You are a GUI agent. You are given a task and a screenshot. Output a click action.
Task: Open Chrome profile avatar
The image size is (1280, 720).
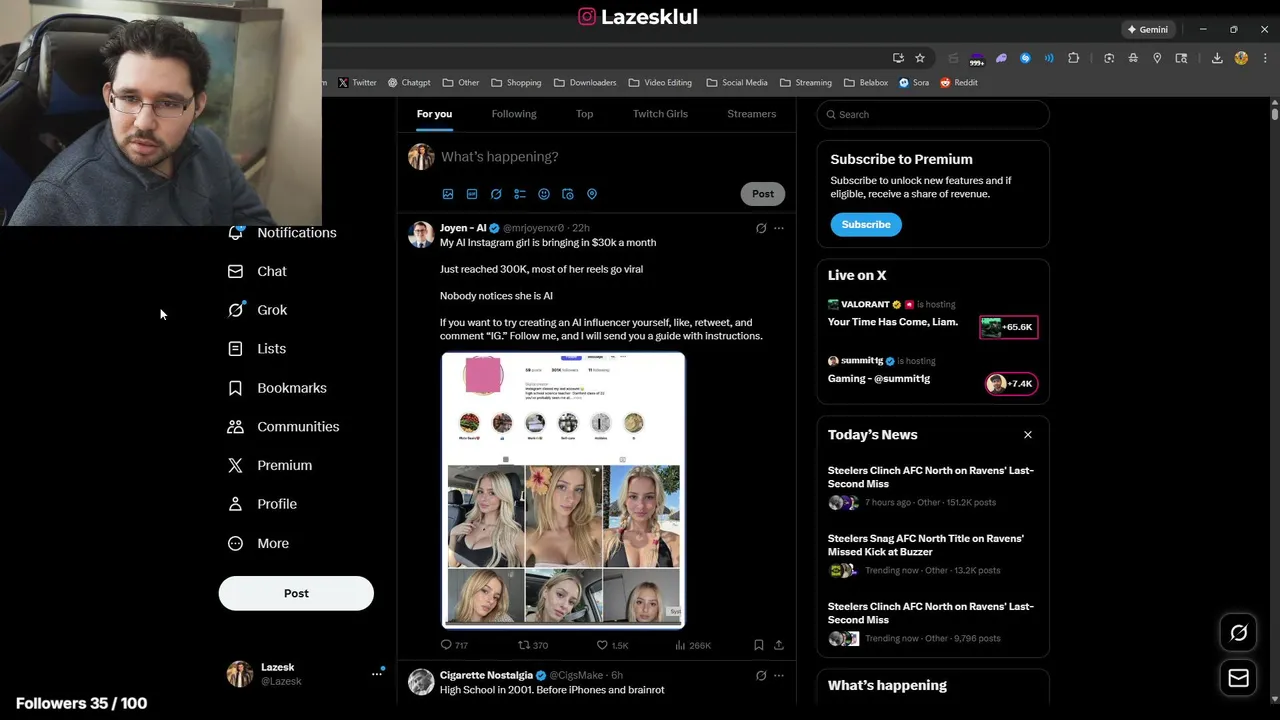1241,58
